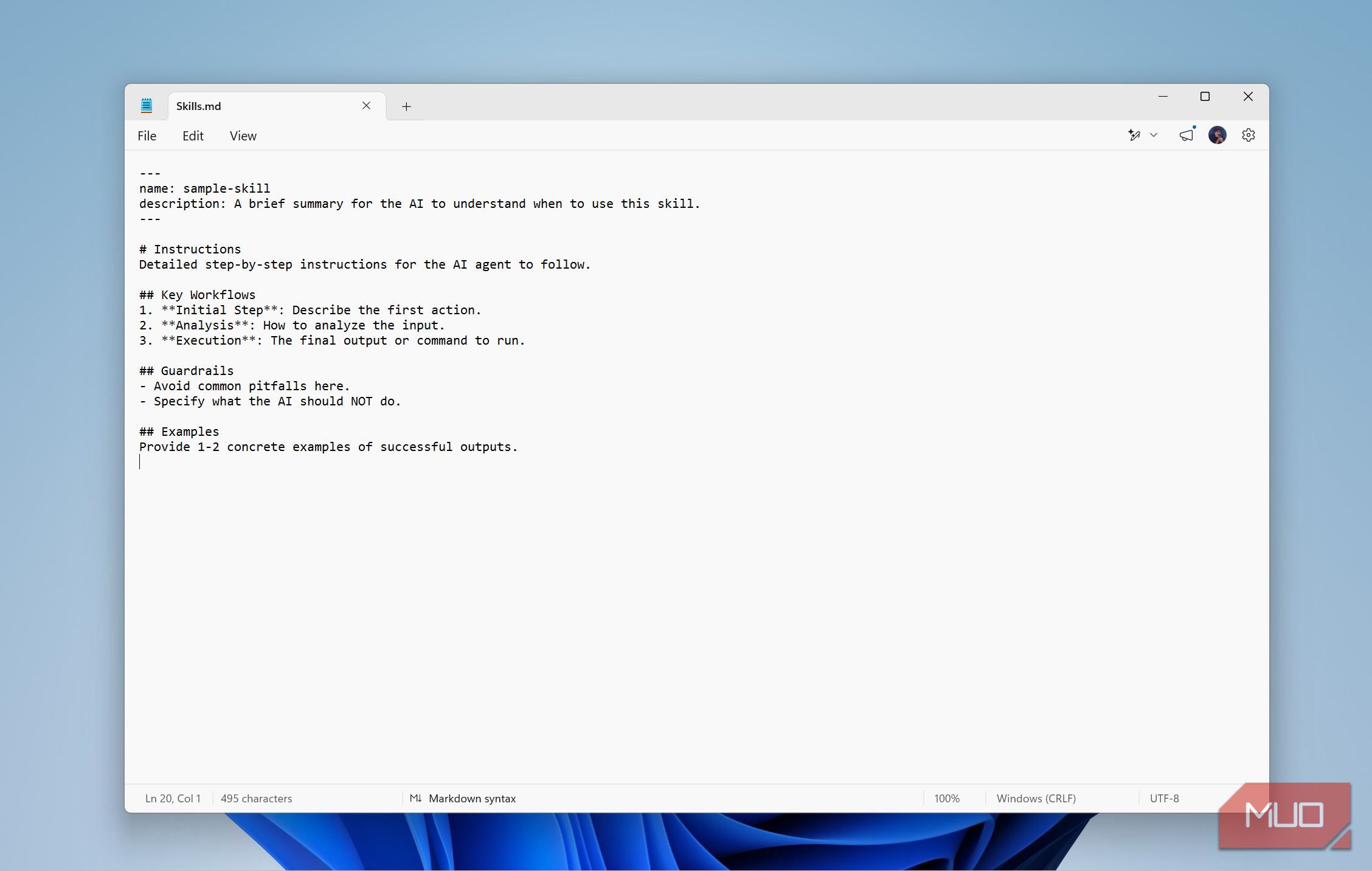Viewport: 1372px width, 871px height.
Task: Click 'Detailed step-by-step instructions' line
Action: pyautogui.click(x=365, y=264)
